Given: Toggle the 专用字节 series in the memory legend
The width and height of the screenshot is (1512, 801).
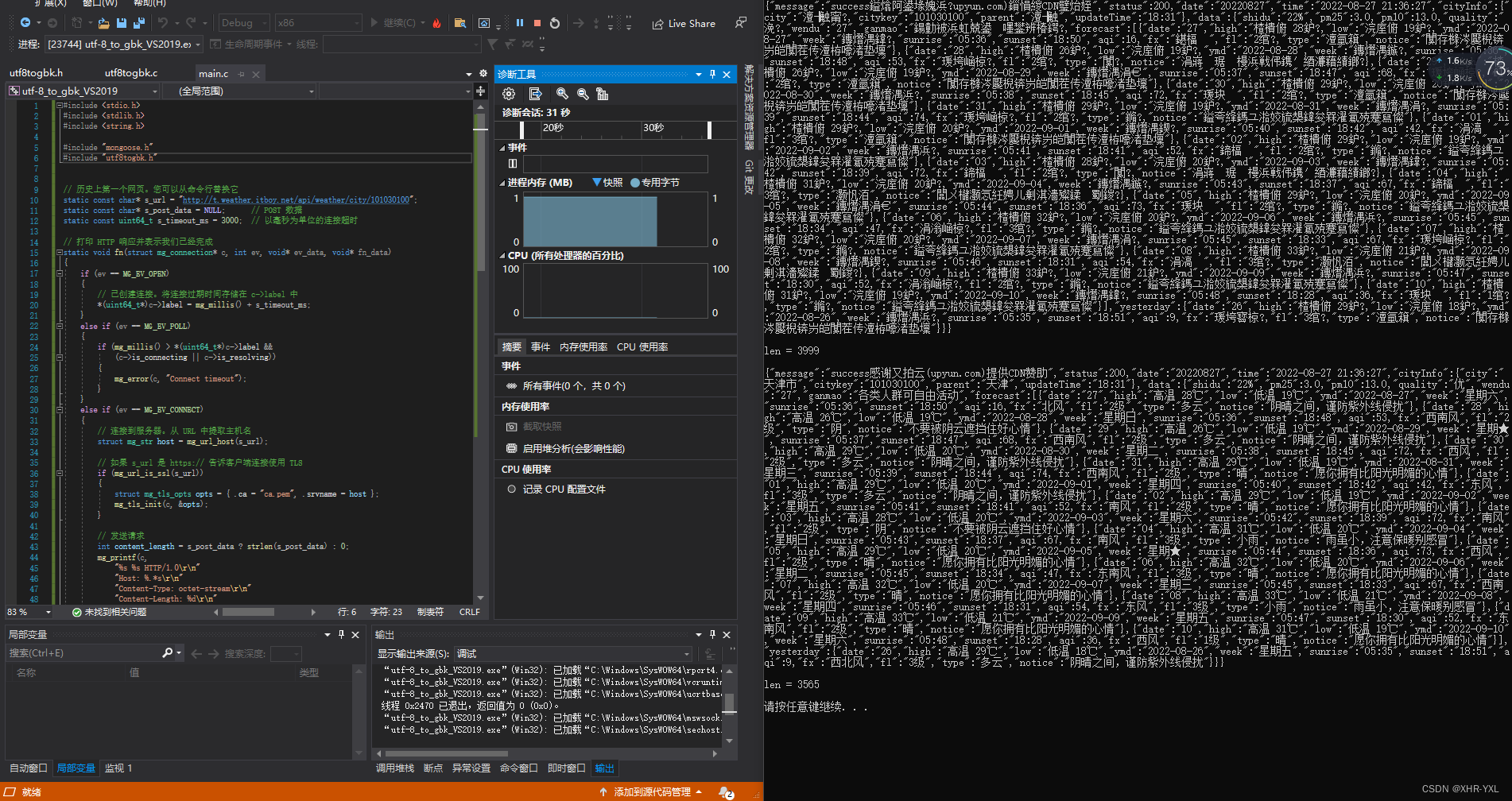Looking at the screenshot, I should coord(655,182).
